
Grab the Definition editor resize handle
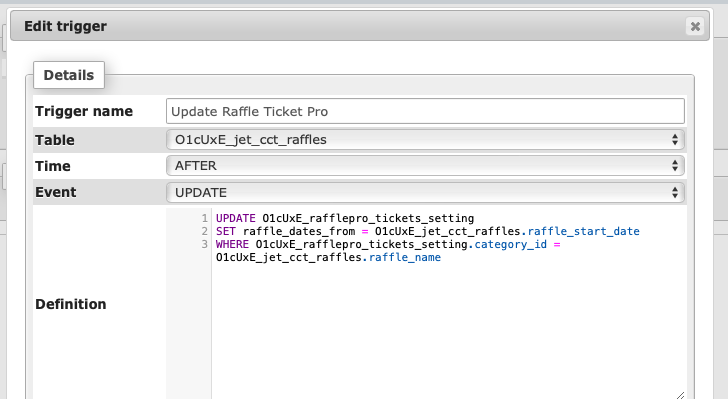pyautogui.click(x=680, y=395)
